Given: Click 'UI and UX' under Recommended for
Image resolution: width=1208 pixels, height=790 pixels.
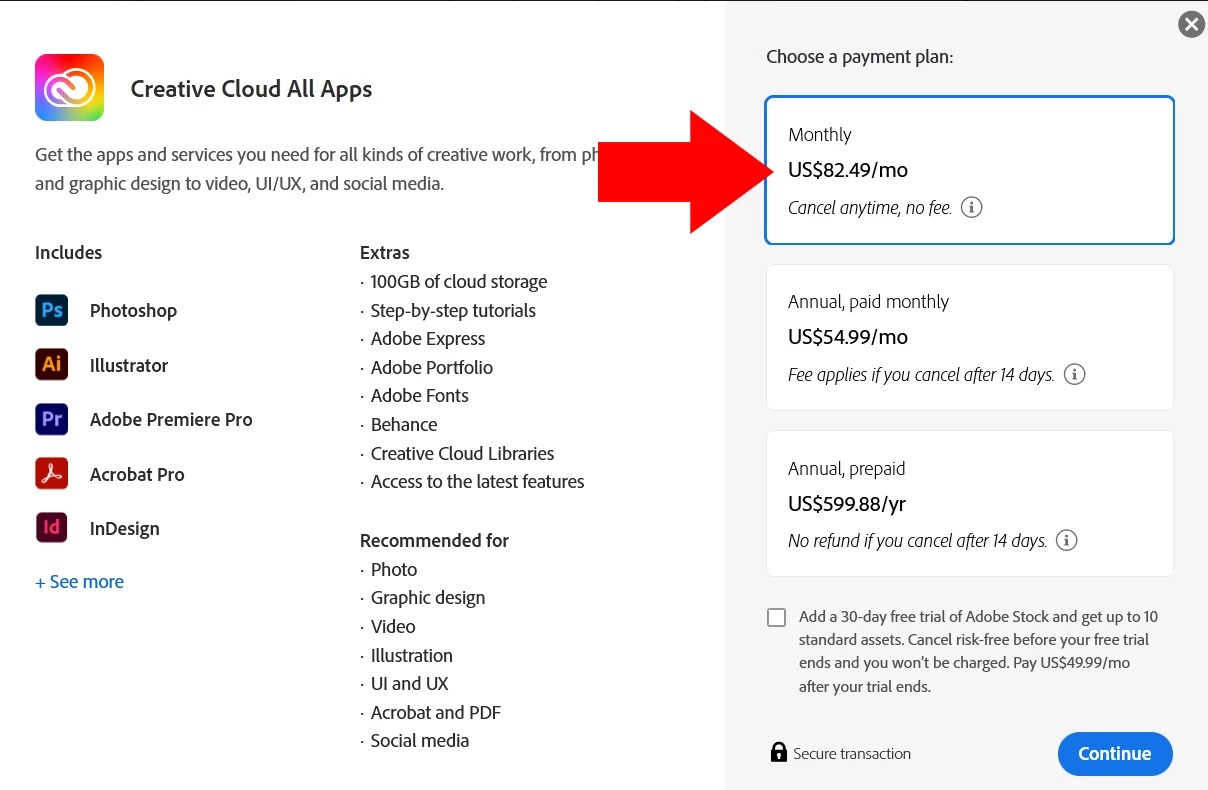Looking at the screenshot, I should (410, 683).
